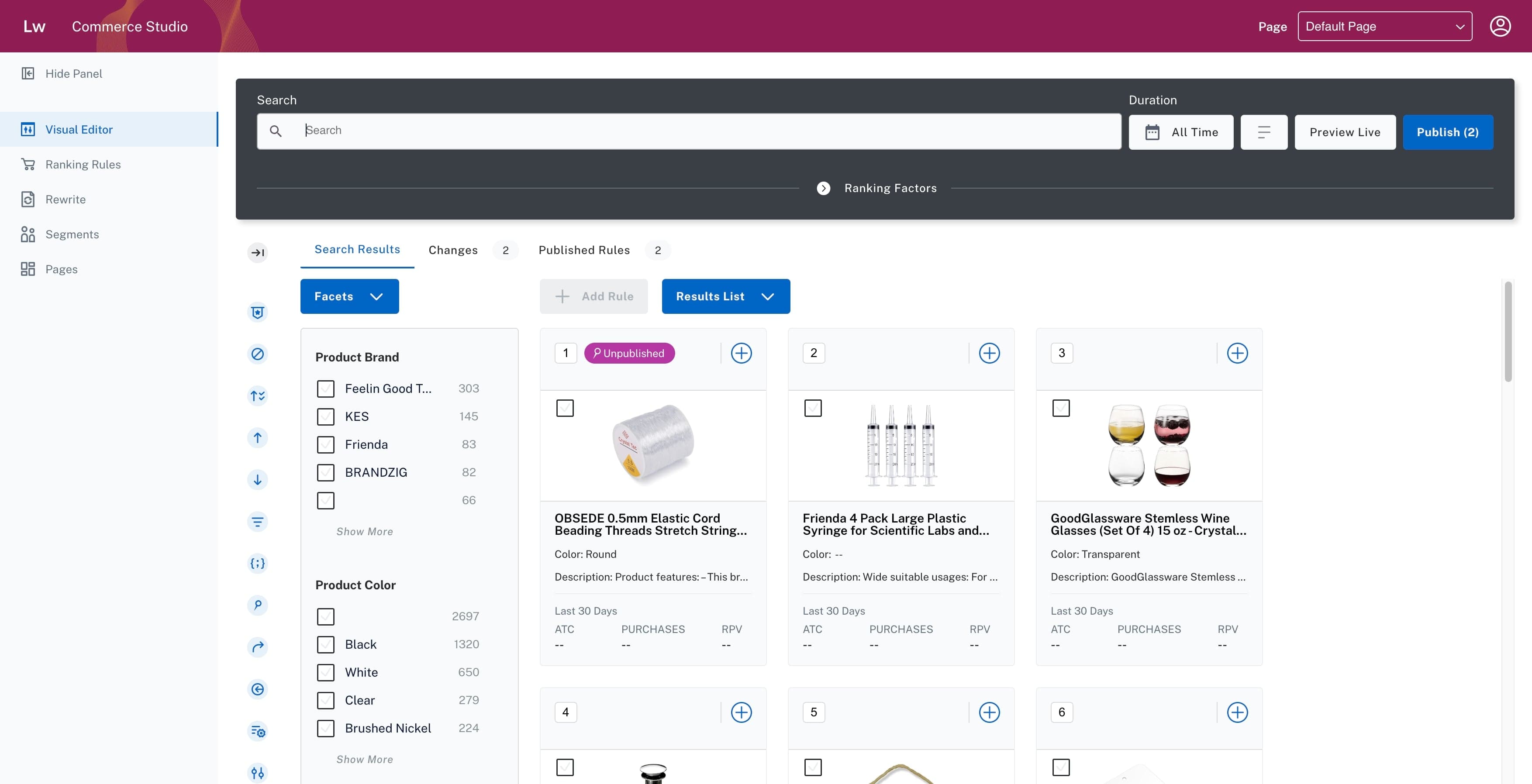1532x784 pixels.
Task: Open the Results List dropdown
Action: click(x=725, y=296)
